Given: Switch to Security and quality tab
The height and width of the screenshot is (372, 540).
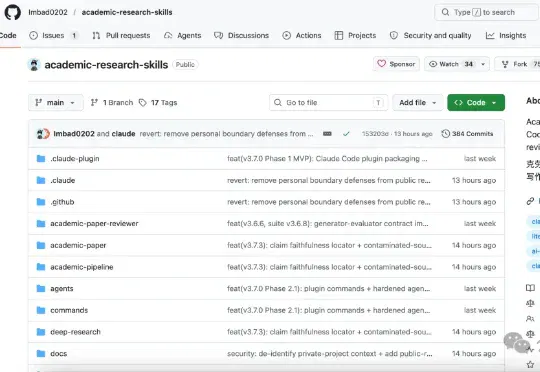Looking at the screenshot, I should point(430,35).
